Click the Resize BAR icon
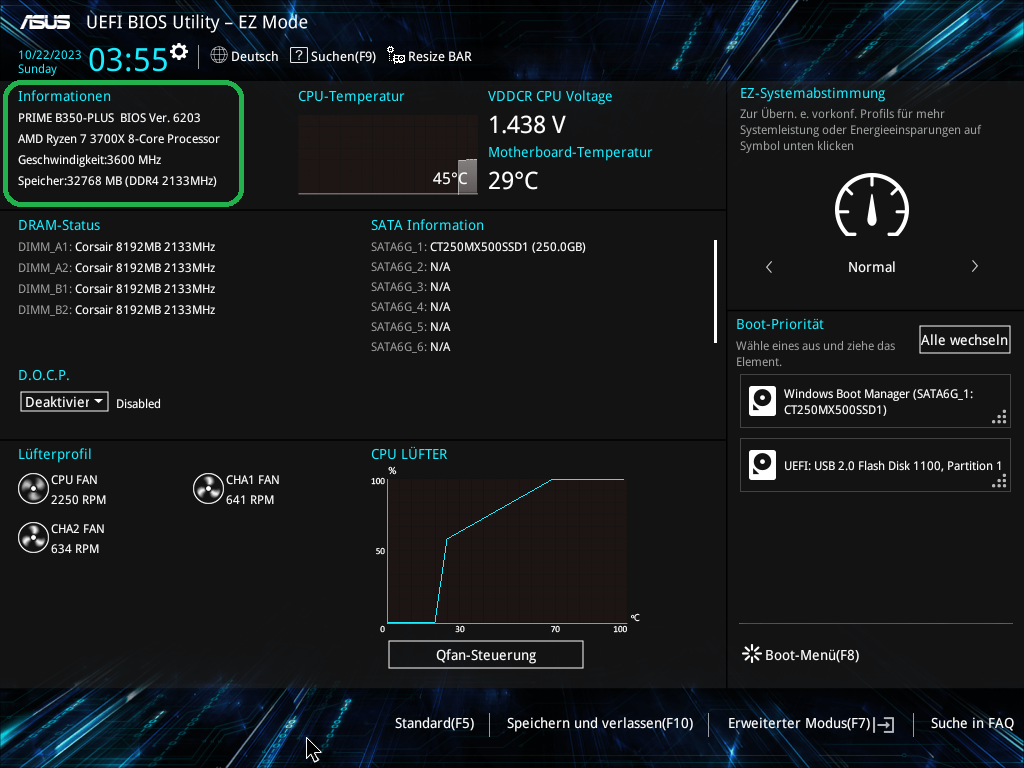Screen dimensions: 1024x768 tap(396, 56)
